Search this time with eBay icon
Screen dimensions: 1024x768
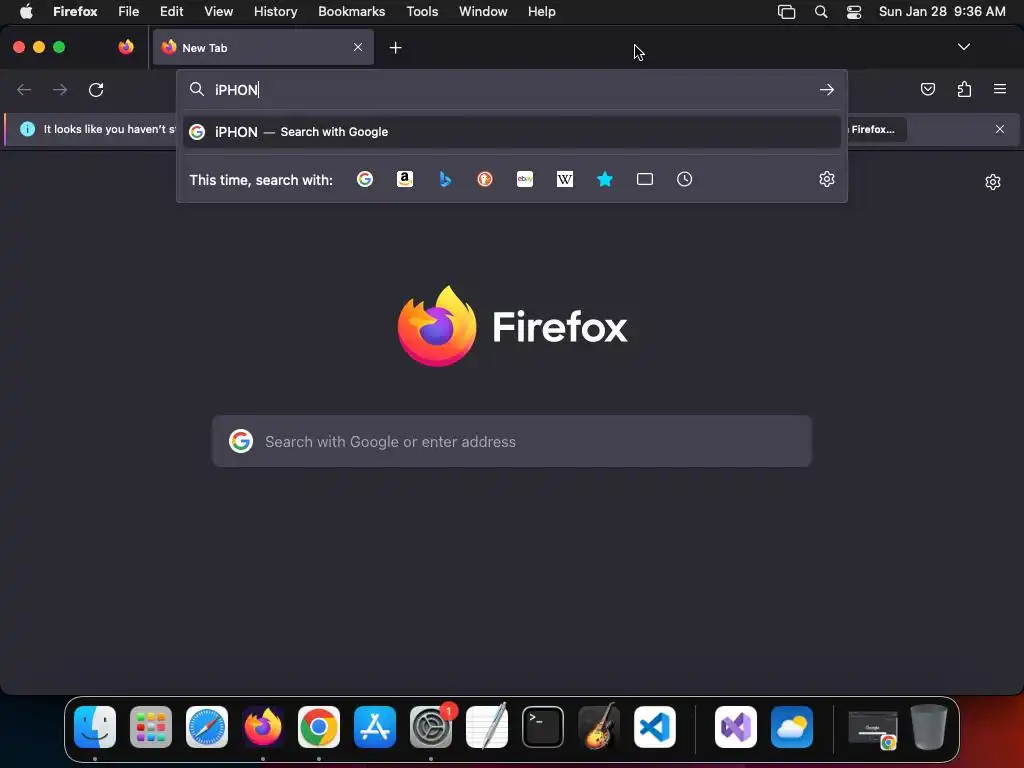pyautogui.click(x=525, y=179)
